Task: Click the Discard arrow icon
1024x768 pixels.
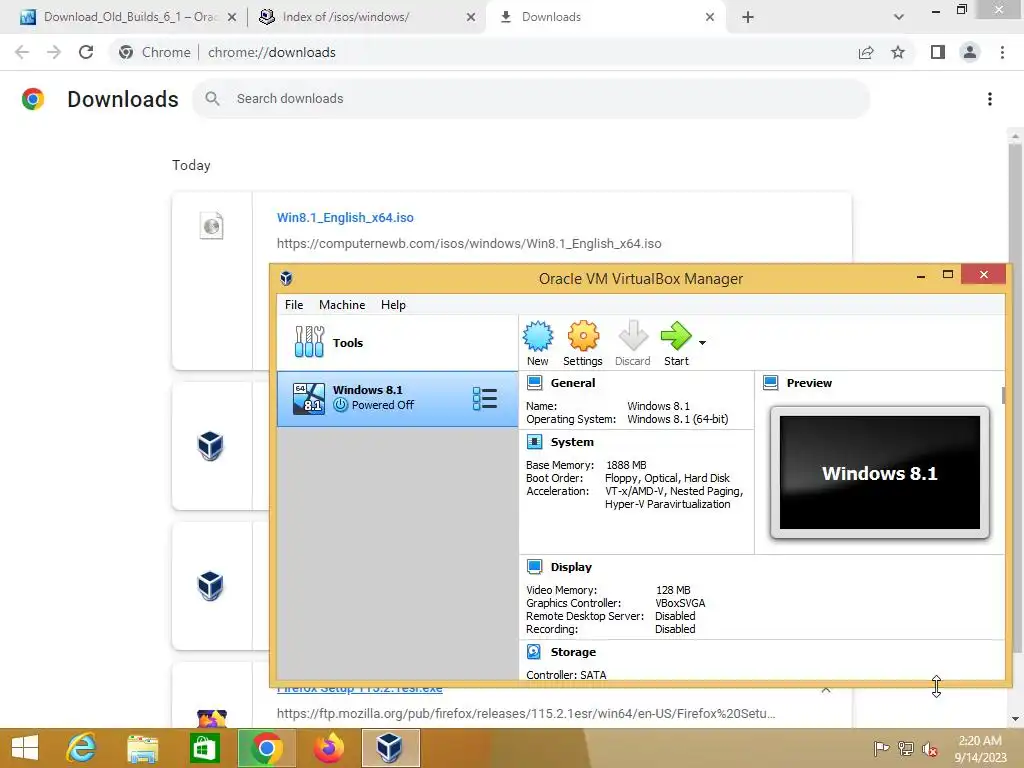Action: [x=632, y=336]
